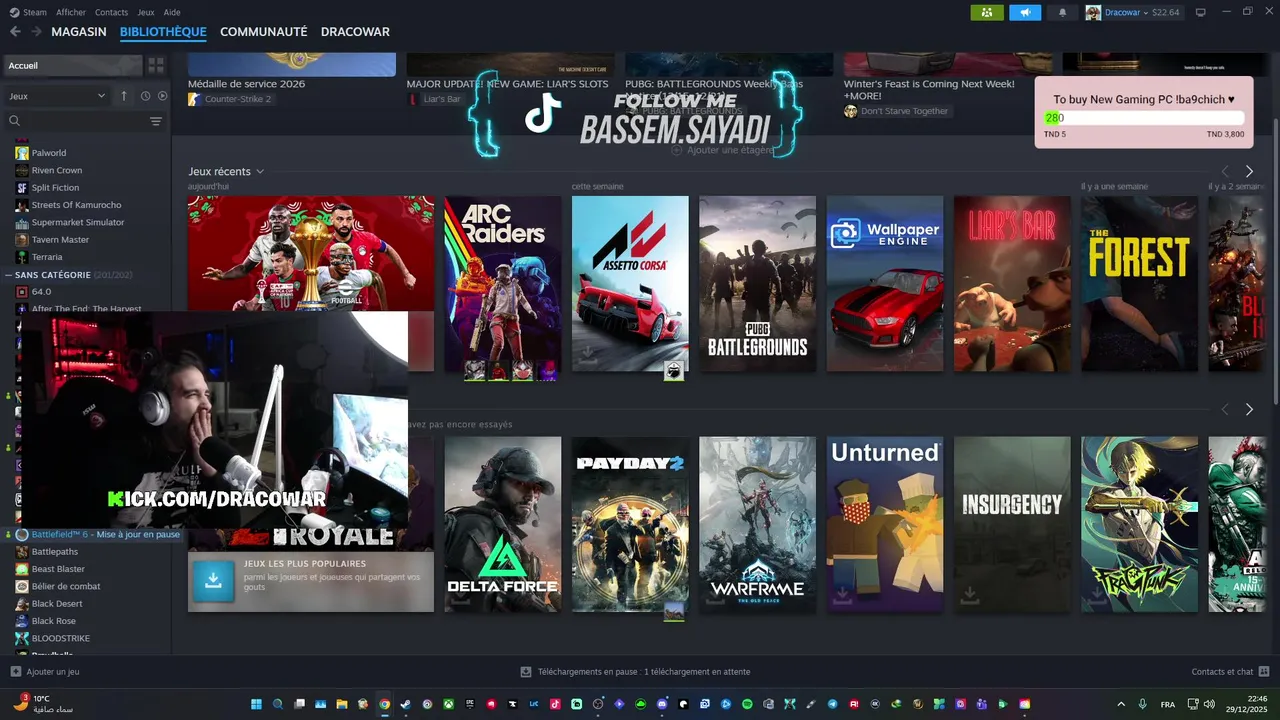Image resolution: width=1280 pixels, height=720 pixels.
Task: Select Palworld in the library list
Action: click(x=49, y=153)
